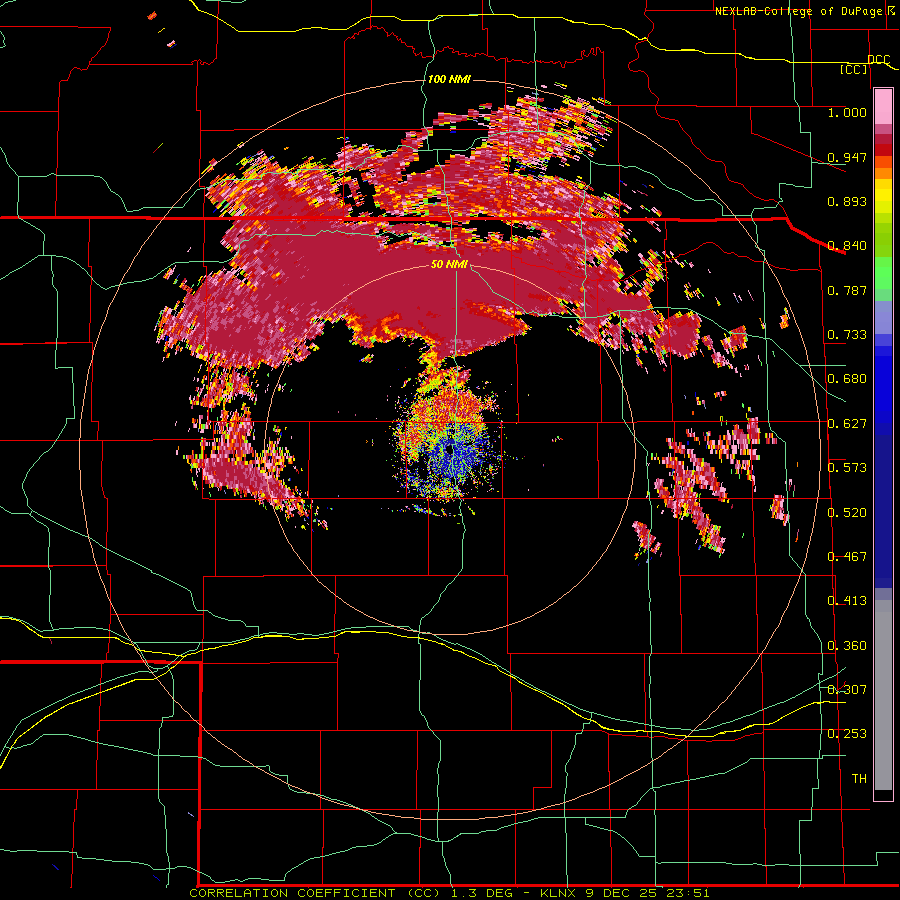Click the 0.413 scale value
Image resolution: width=900 pixels, height=900 pixels.
[x=847, y=601]
